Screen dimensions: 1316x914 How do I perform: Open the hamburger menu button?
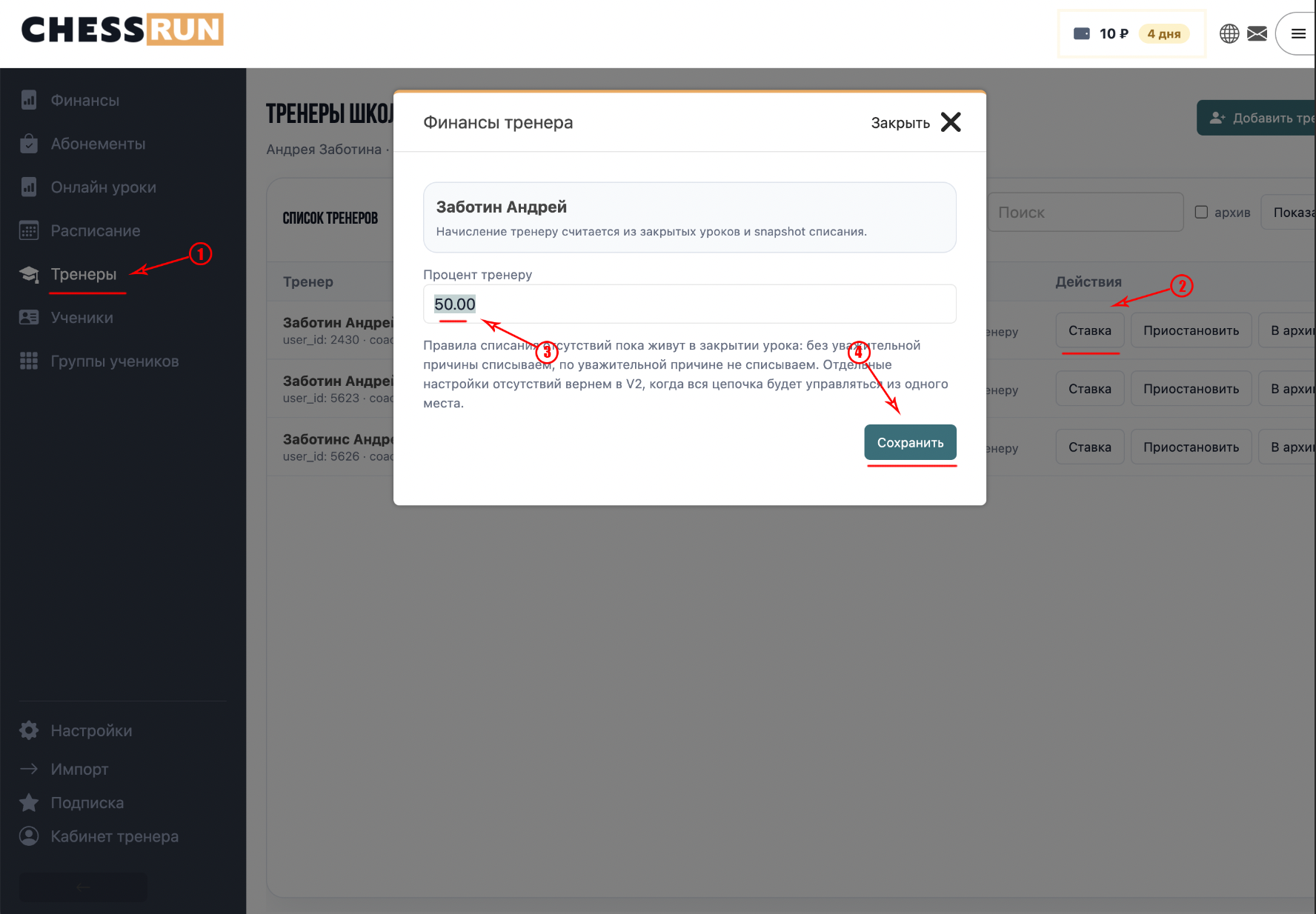(1297, 33)
